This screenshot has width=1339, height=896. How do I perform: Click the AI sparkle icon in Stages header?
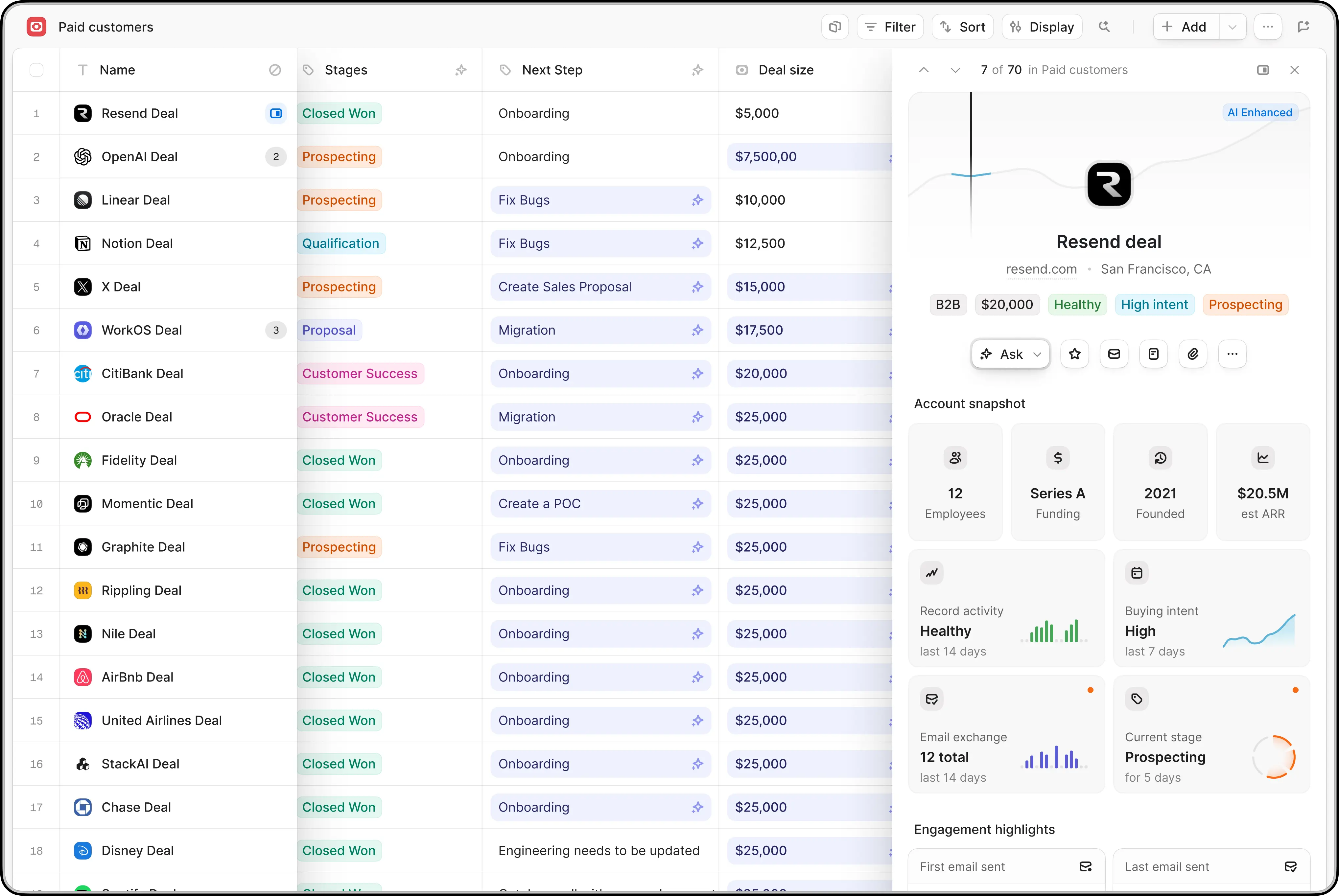pyautogui.click(x=460, y=70)
